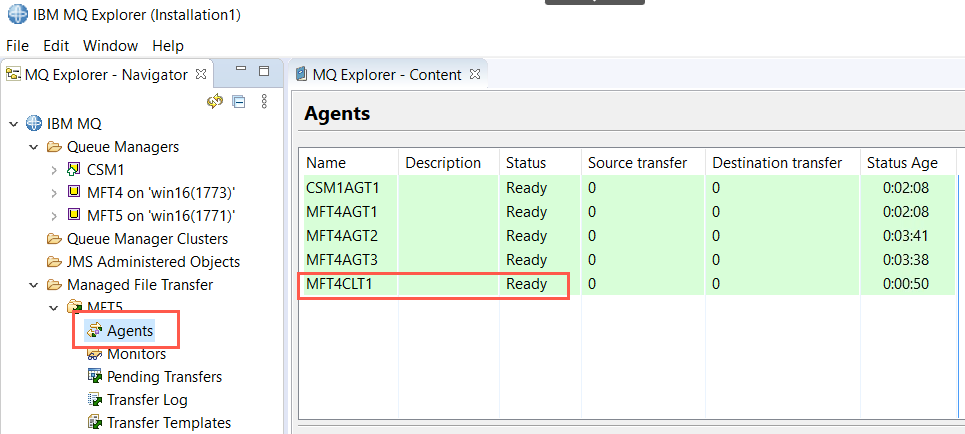Sort by Status Age column header

coord(908,163)
